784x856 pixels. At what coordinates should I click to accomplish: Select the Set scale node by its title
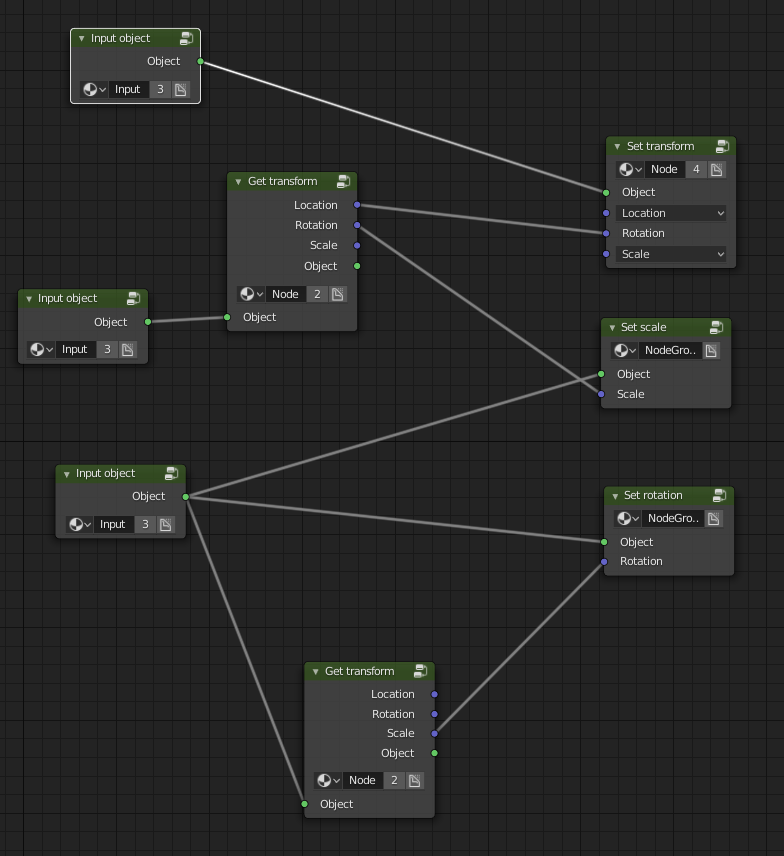644,328
